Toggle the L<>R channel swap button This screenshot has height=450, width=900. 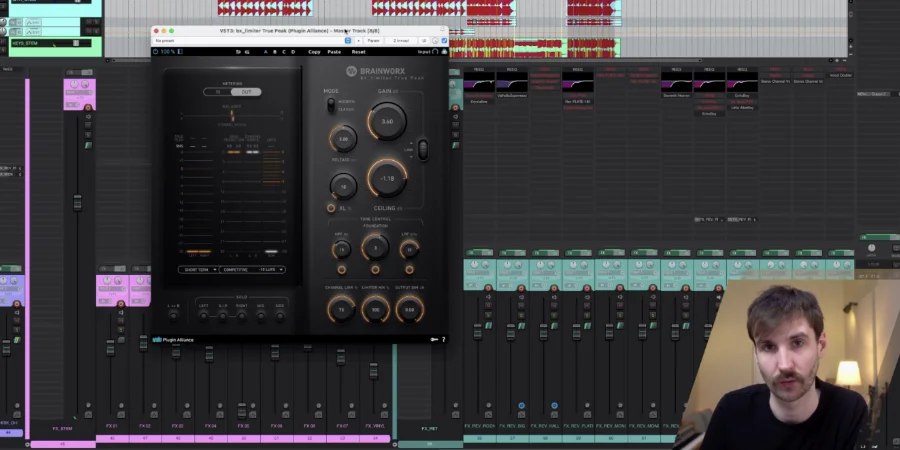(x=173, y=316)
